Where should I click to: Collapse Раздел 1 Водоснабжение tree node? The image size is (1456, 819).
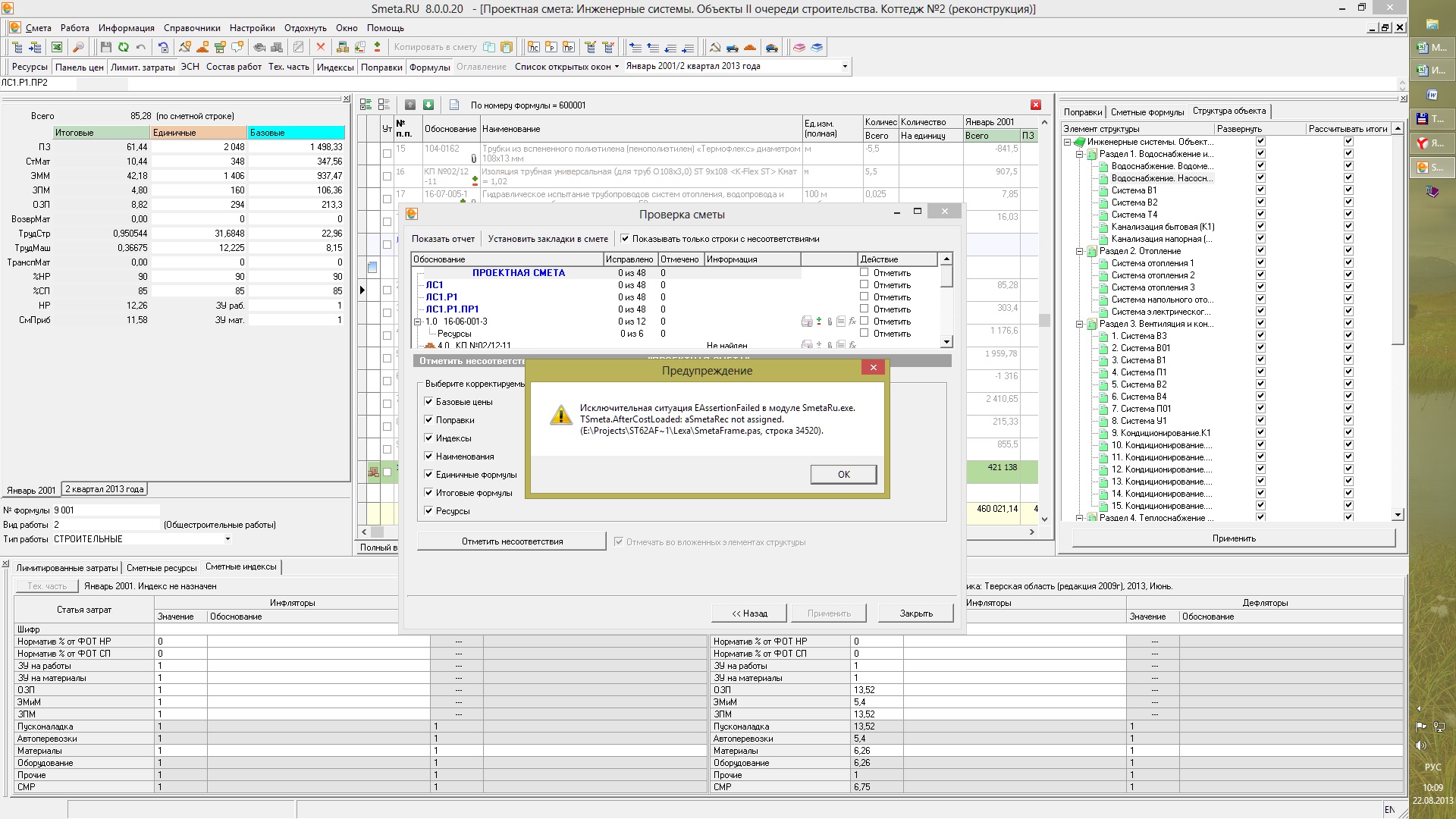(x=1080, y=154)
